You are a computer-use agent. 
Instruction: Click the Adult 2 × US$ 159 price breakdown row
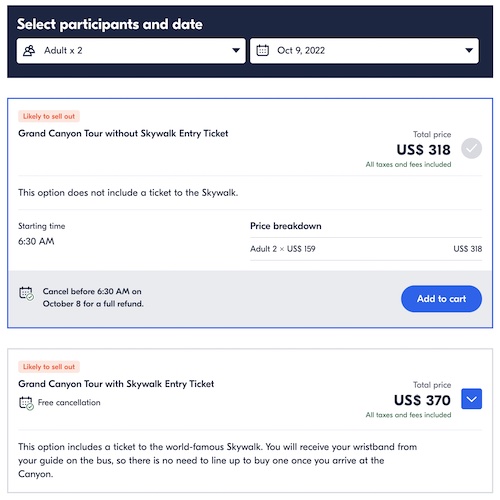click(366, 249)
